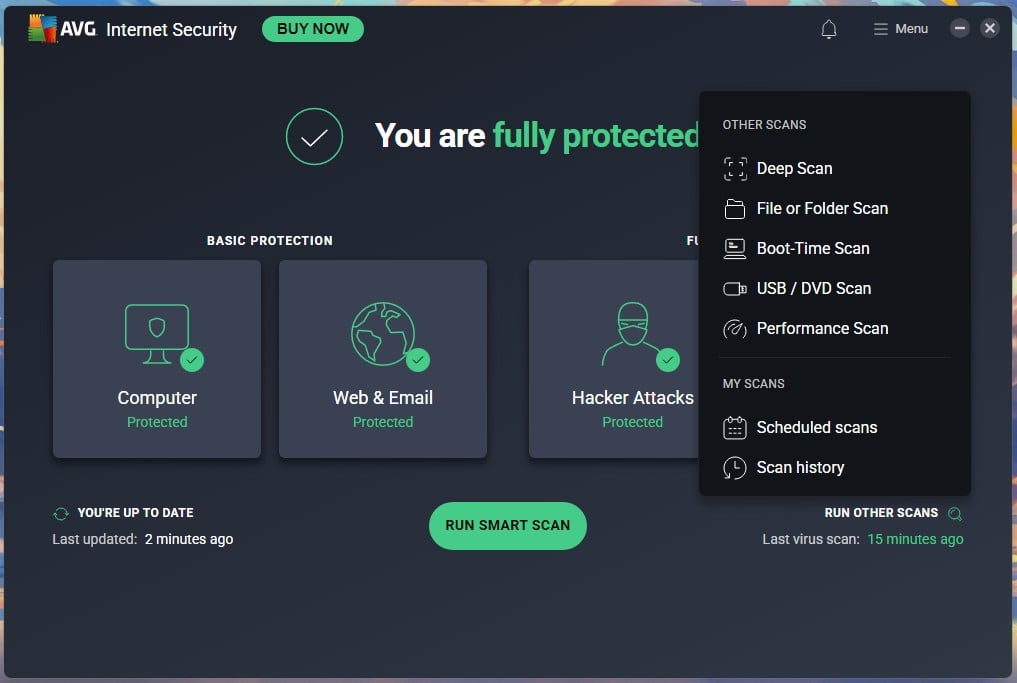Click the green check badge on Hacker Attacks
Screen dimensions: 1017x683
click(667, 359)
